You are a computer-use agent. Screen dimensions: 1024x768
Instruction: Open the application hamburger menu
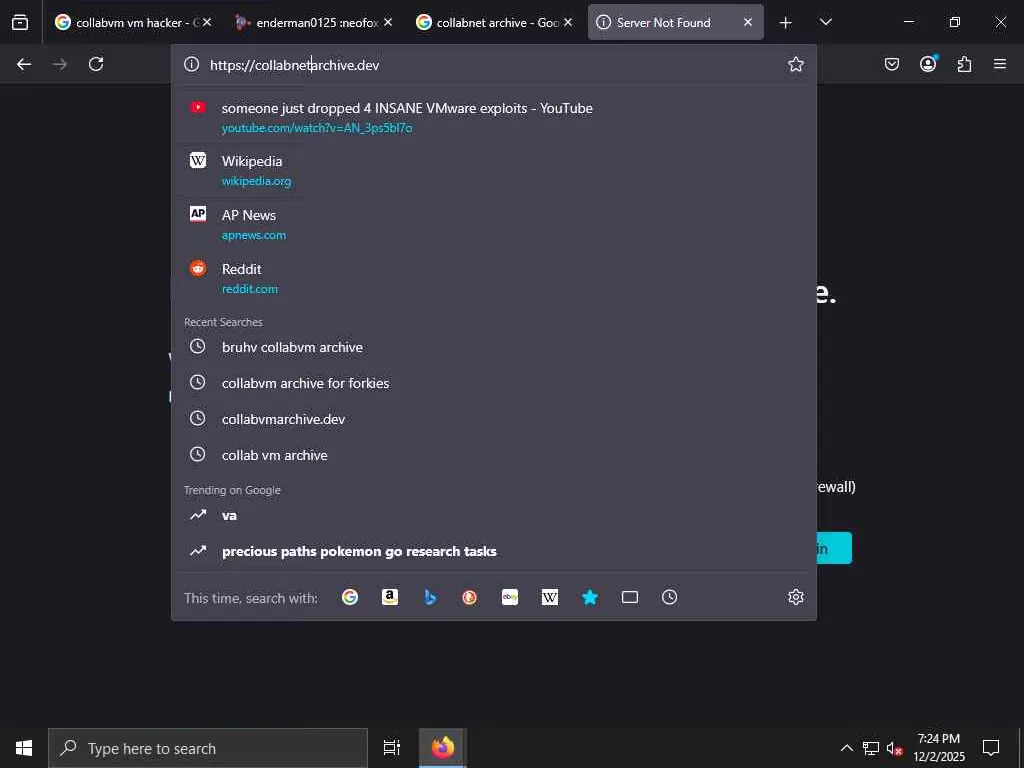pyautogui.click(x=1000, y=64)
